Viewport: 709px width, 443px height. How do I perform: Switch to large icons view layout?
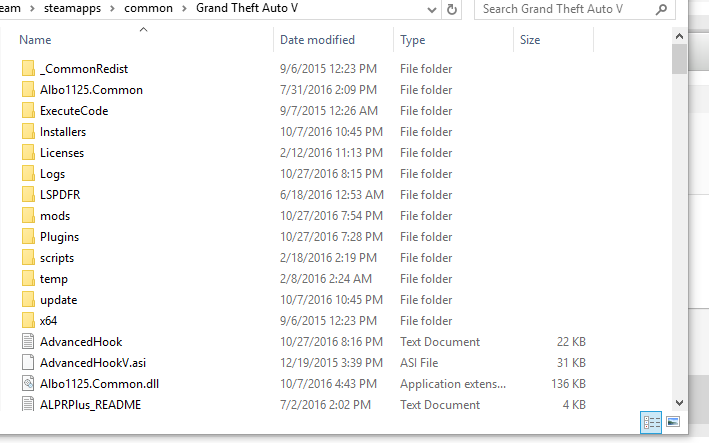(673, 423)
